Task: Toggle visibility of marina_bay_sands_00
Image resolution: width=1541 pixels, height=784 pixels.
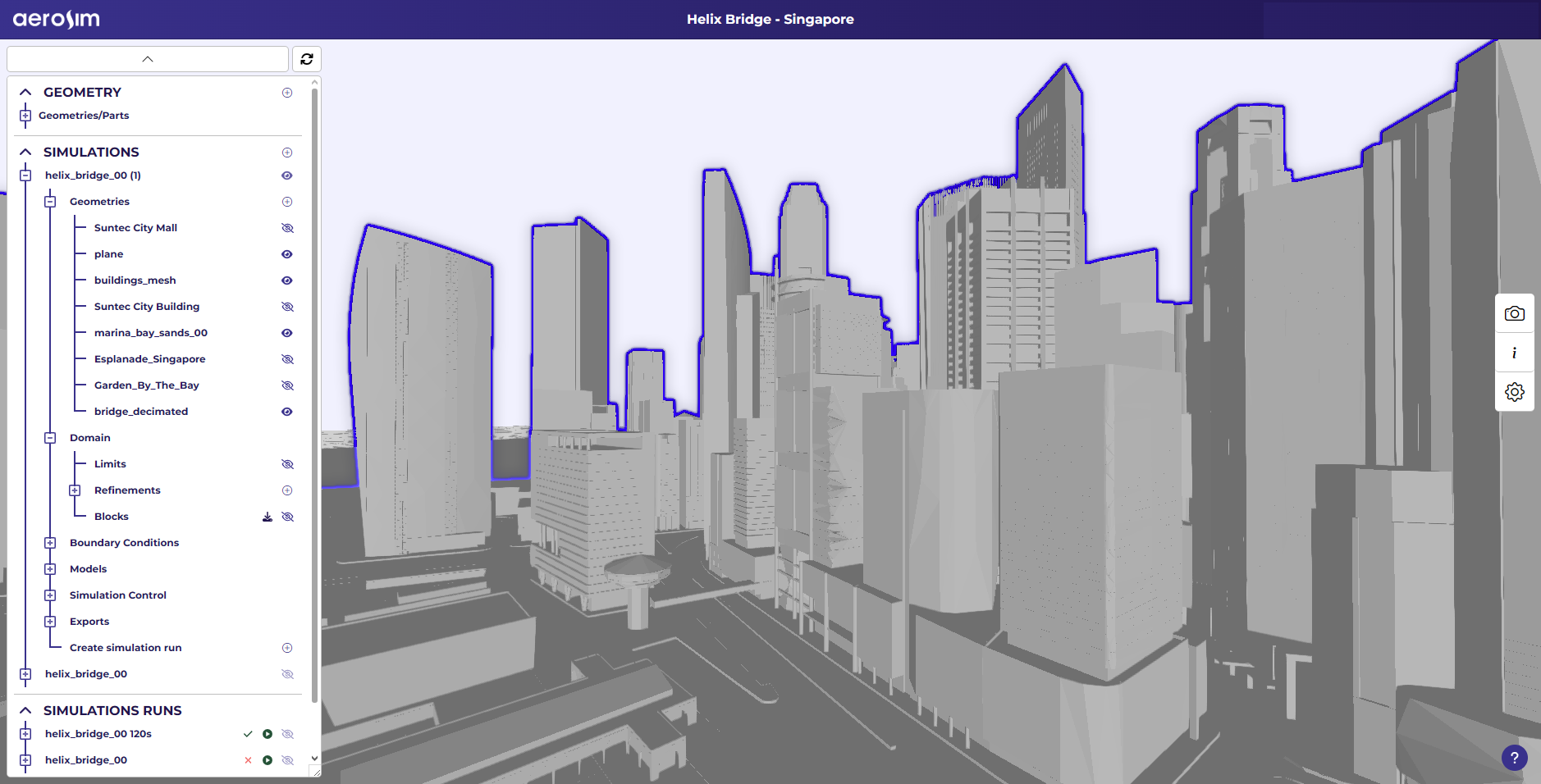Action: [x=287, y=333]
